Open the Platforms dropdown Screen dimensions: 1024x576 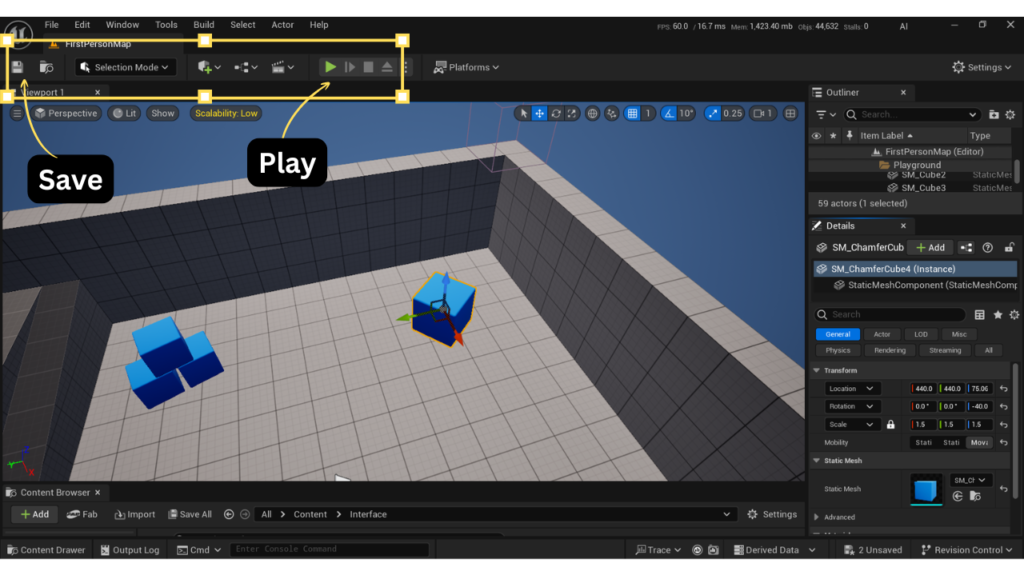click(466, 67)
